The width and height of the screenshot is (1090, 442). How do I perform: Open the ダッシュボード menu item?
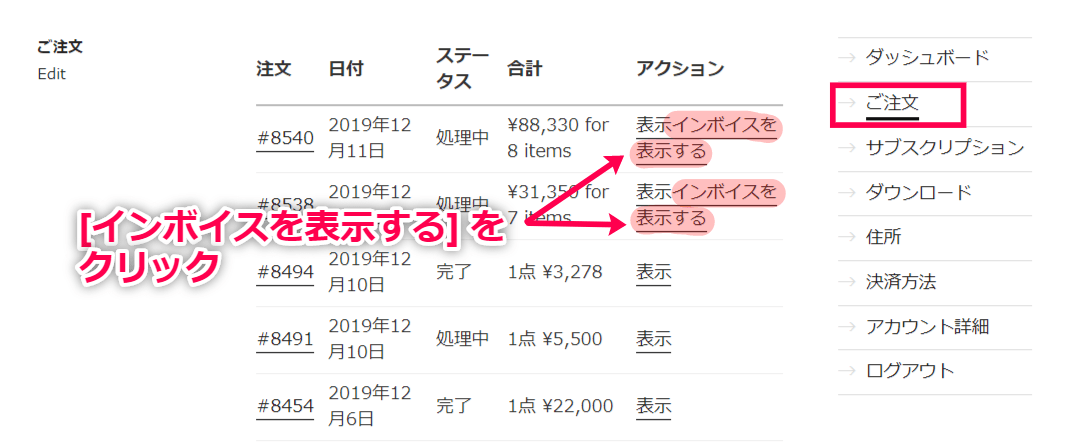(x=927, y=57)
